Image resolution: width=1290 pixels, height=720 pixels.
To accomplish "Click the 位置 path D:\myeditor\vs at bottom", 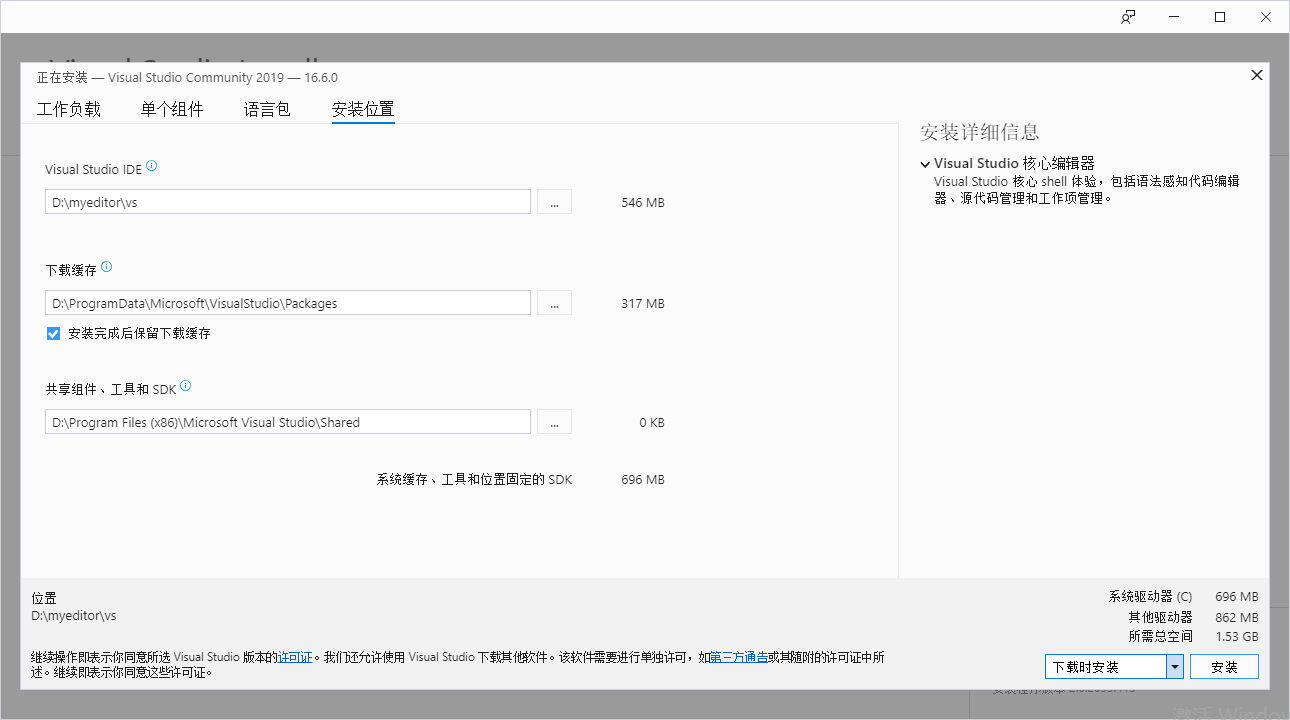I will [74, 616].
